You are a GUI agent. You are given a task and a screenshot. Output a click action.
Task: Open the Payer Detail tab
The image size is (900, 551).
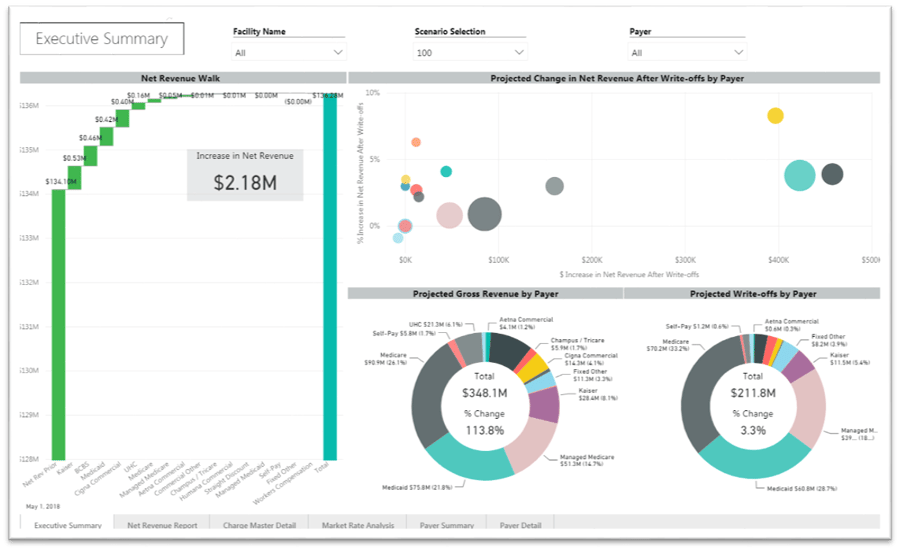520,524
